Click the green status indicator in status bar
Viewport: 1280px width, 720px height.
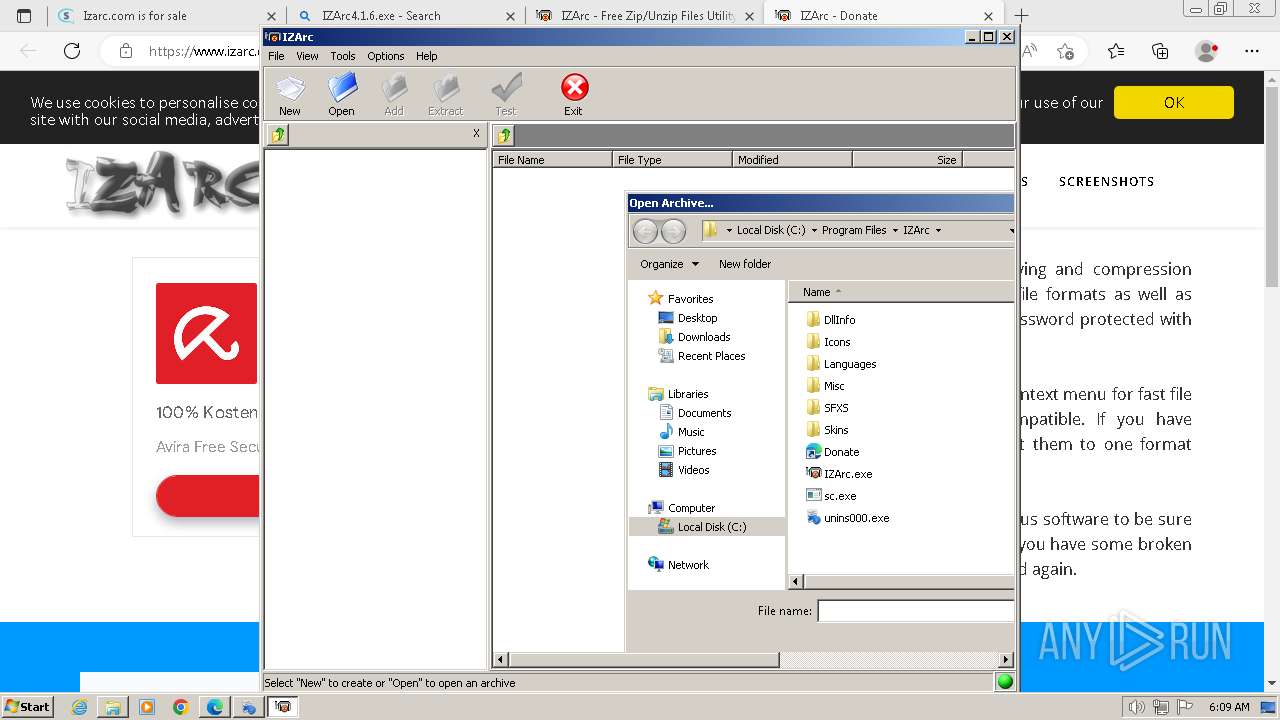(x=1005, y=682)
